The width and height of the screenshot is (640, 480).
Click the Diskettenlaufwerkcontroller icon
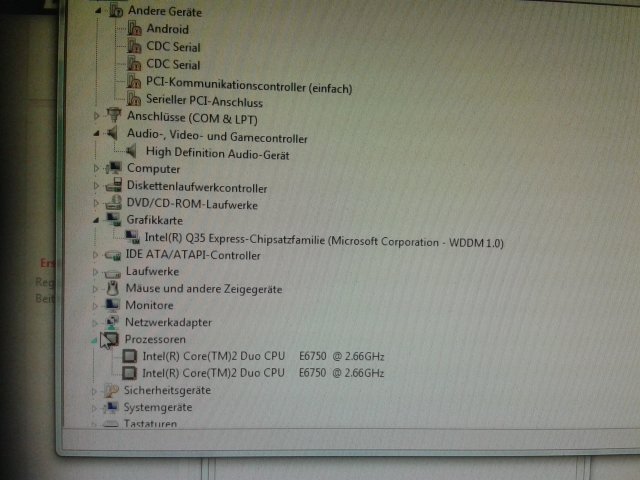tap(113, 185)
